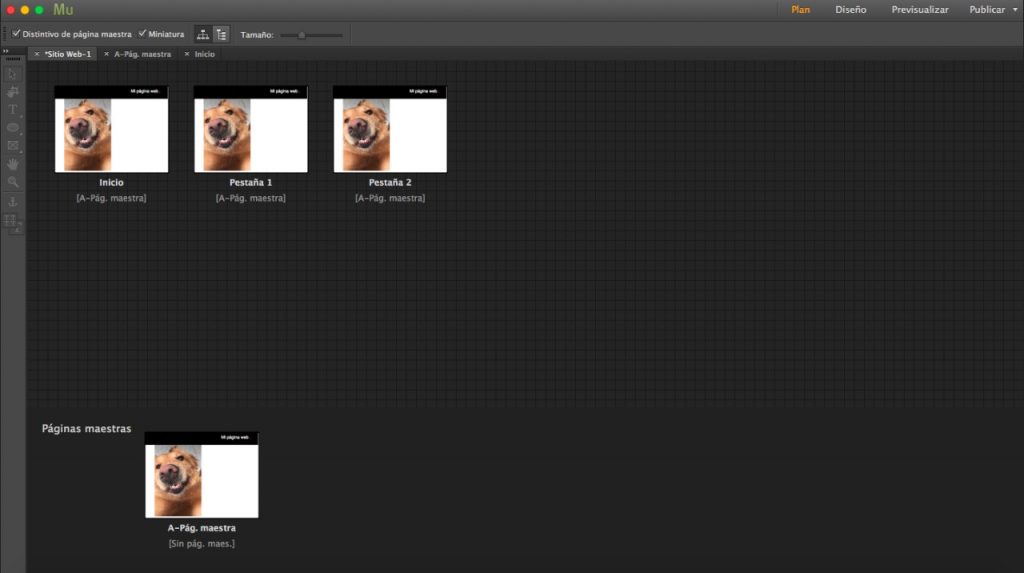Close the A-Pág. maestra tab
Image resolution: width=1024 pixels, height=573 pixels.
[106, 54]
